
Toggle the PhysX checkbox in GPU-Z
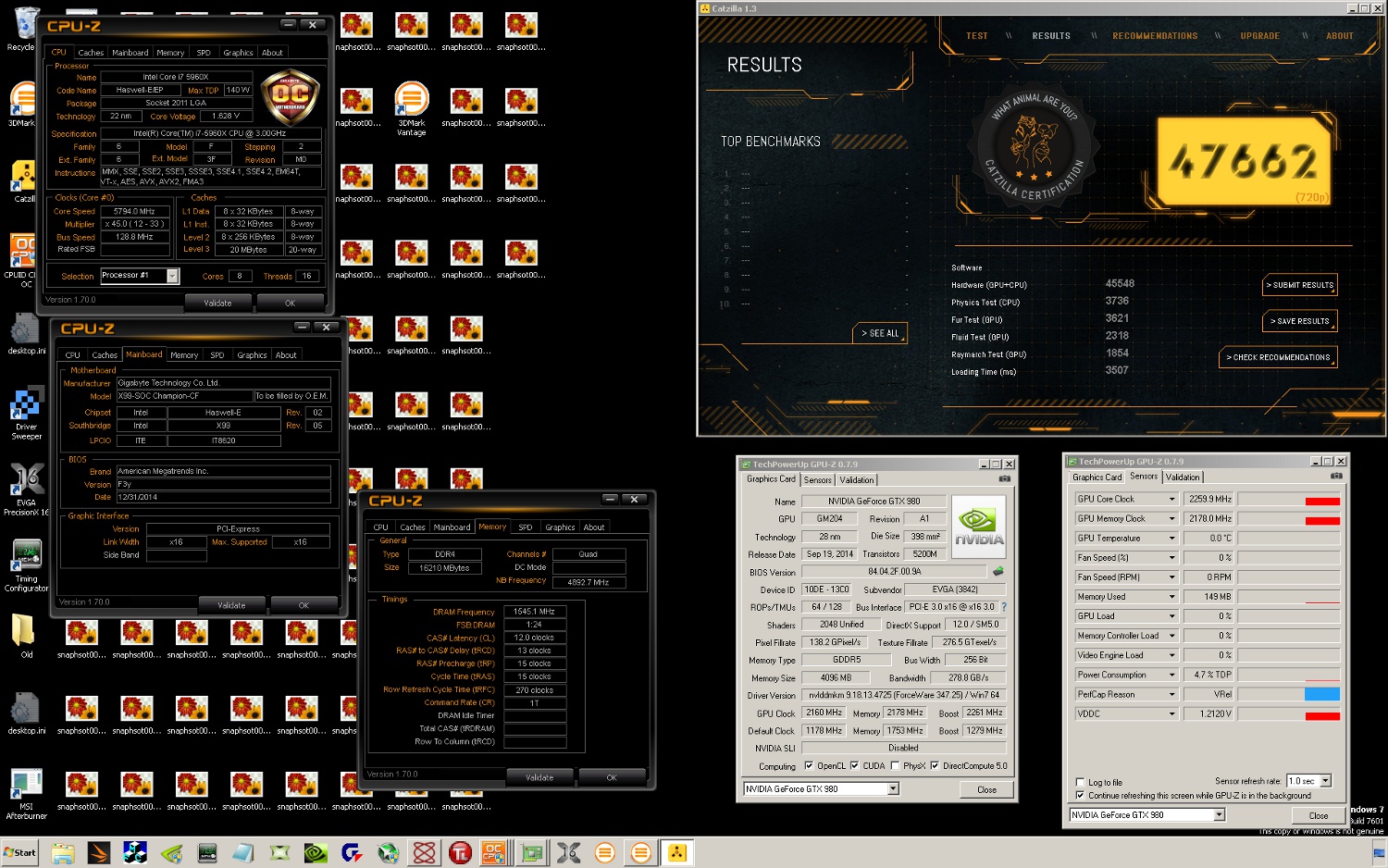[x=895, y=766]
